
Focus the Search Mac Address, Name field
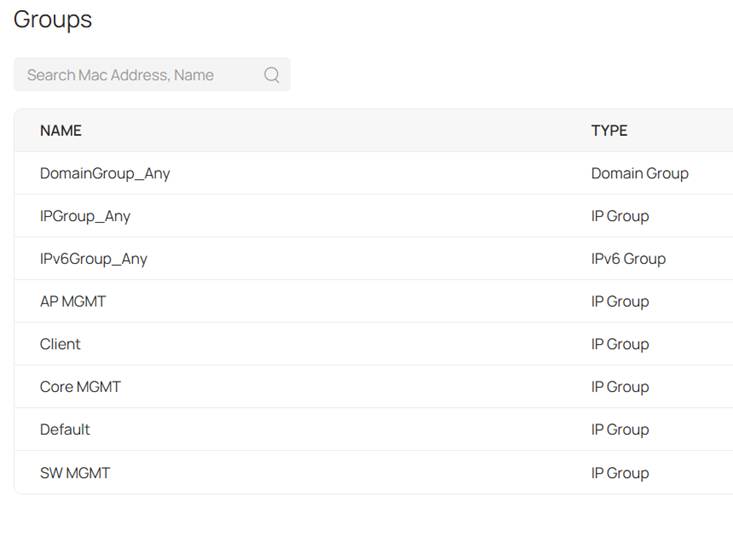pos(152,75)
